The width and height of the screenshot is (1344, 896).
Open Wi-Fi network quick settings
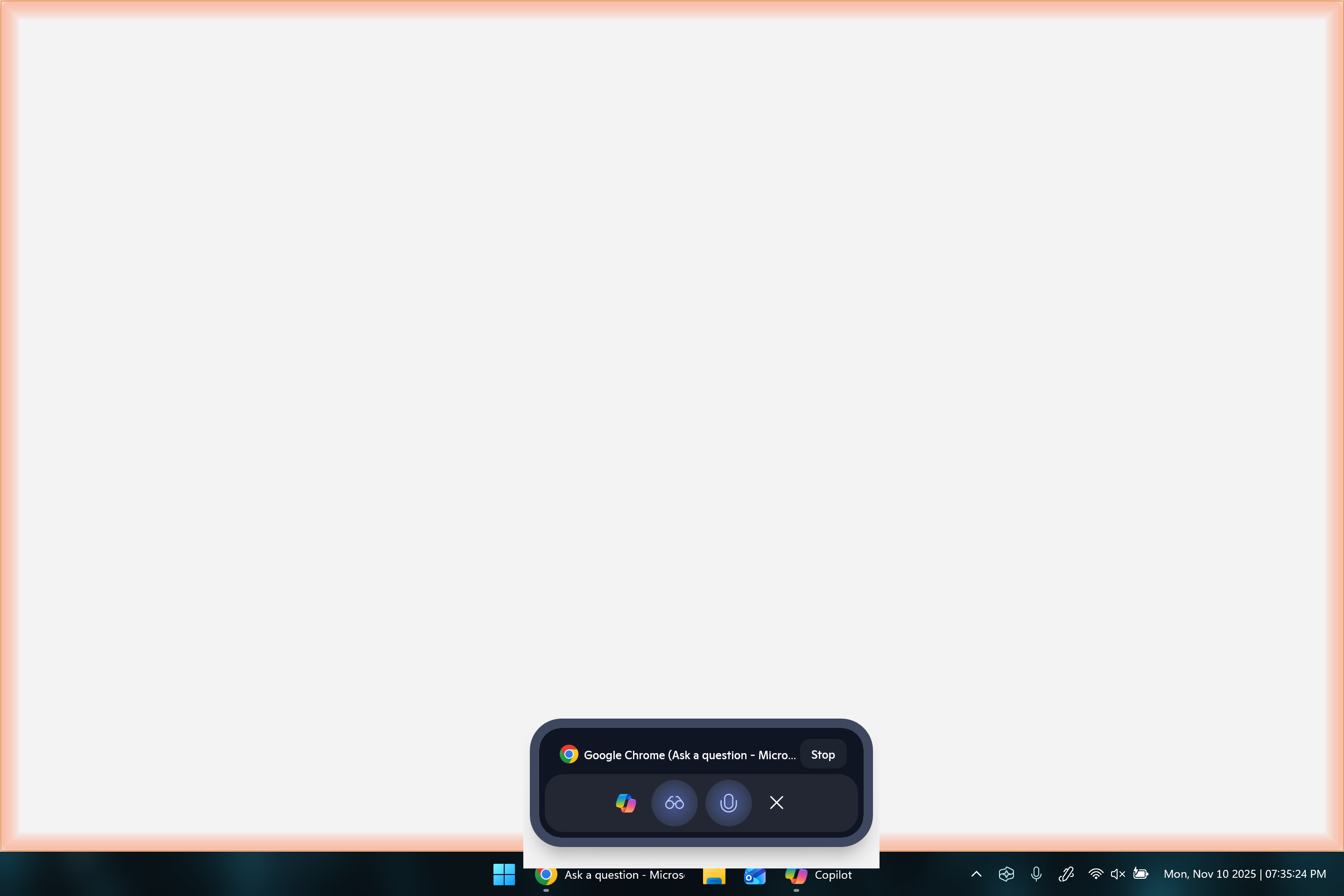(x=1095, y=874)
